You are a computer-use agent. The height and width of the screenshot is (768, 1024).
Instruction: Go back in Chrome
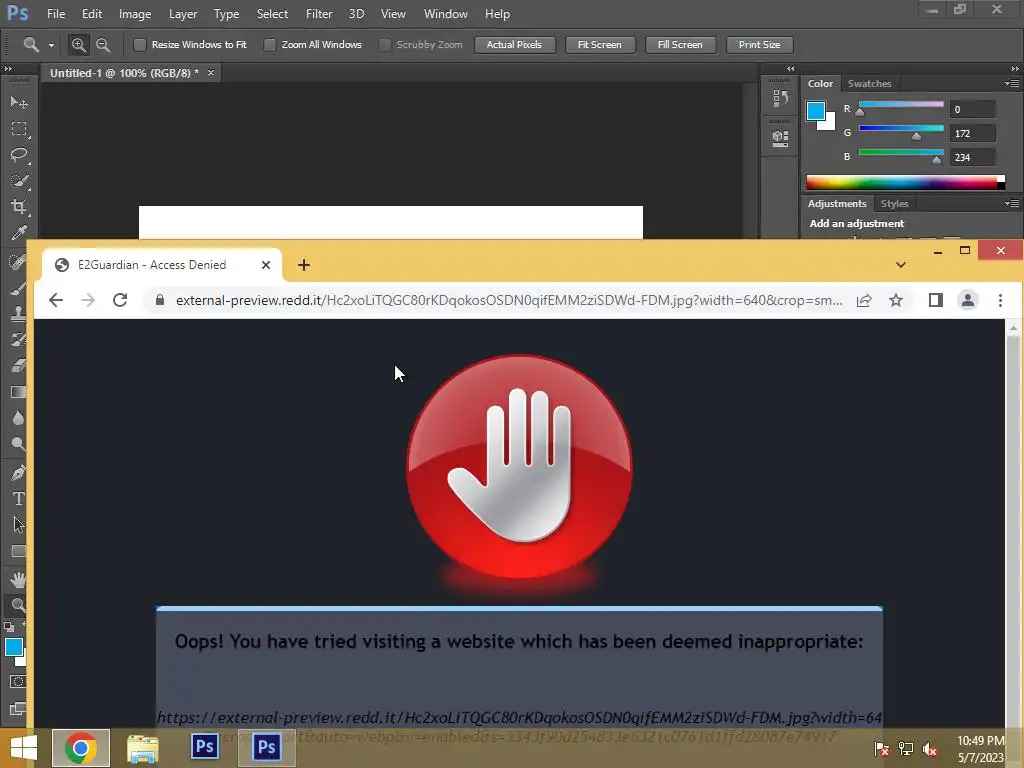point(56,300)
